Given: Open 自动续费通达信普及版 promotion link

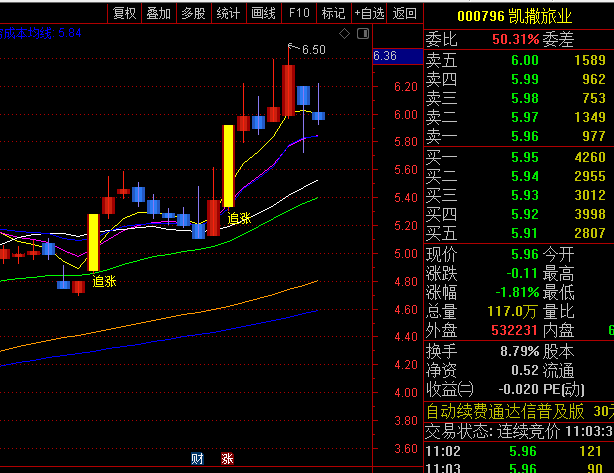Looking at the screenshot, I should click(505, 412).
